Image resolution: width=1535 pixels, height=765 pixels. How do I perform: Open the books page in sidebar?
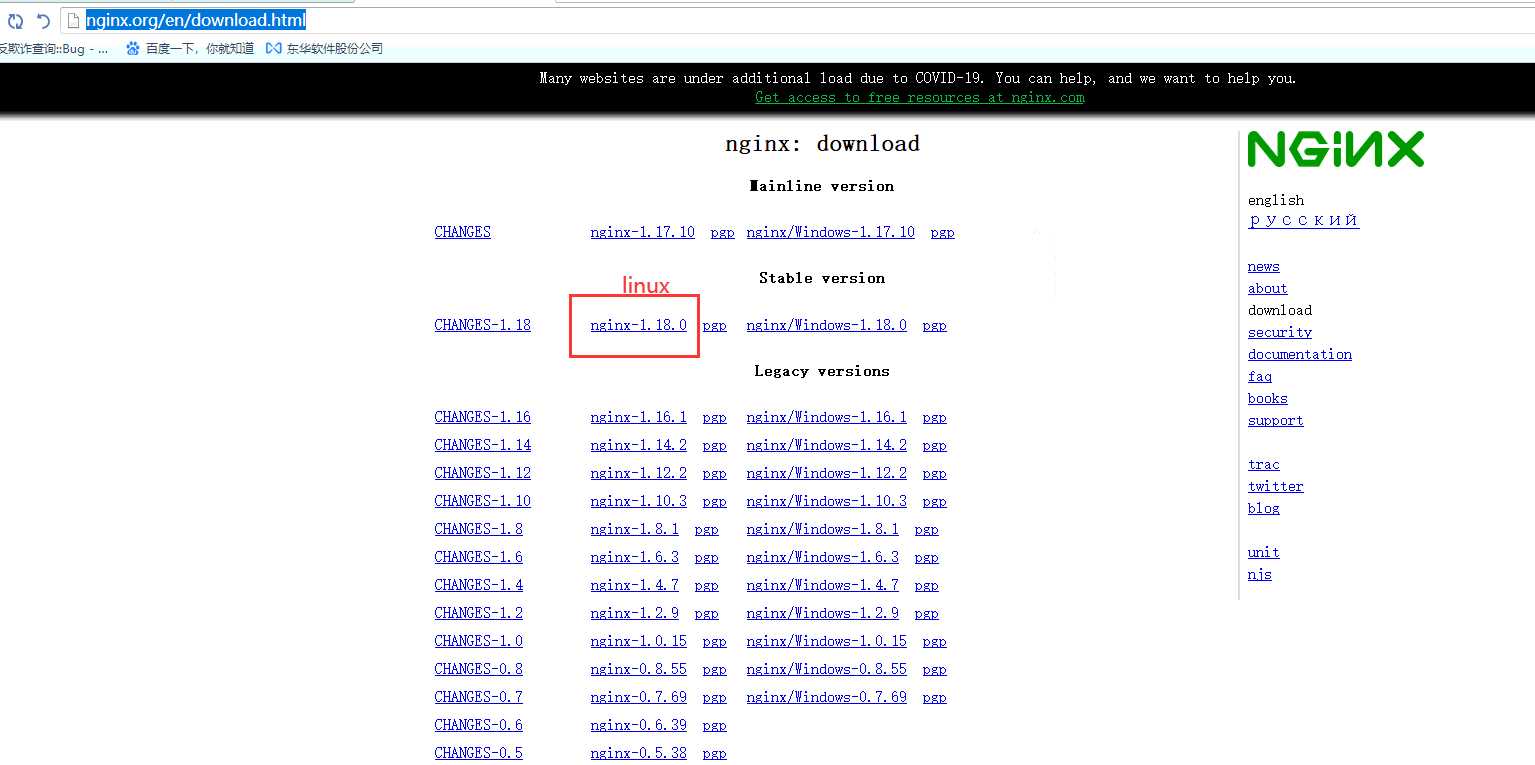[x=1267, y=399]
